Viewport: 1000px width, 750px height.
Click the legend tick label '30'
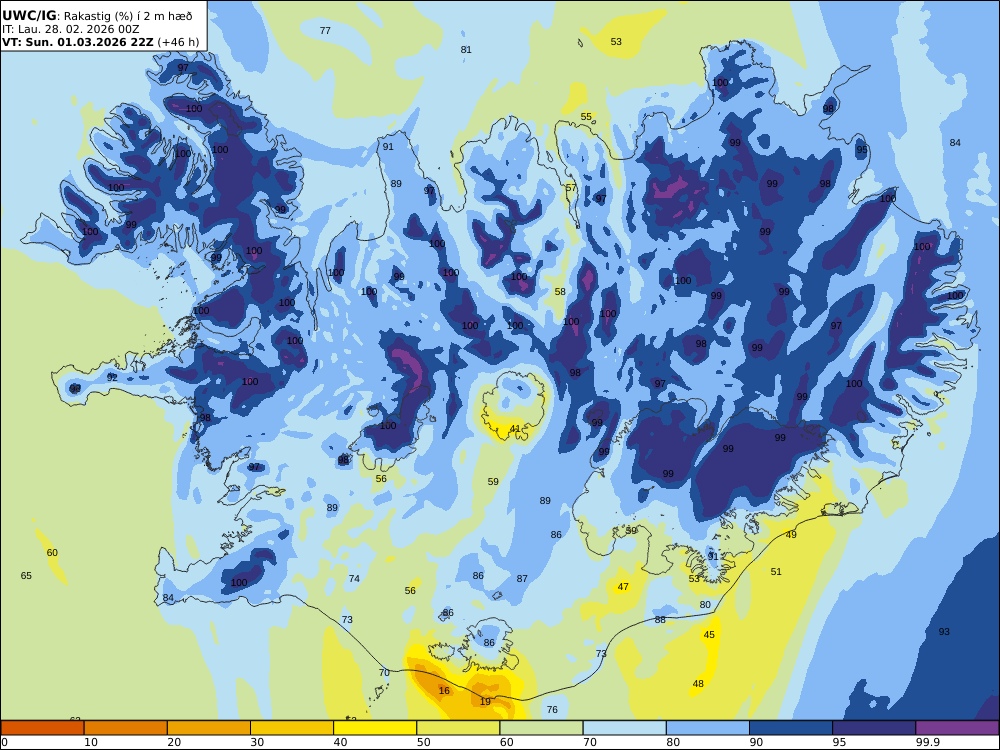tap(258, 742)
